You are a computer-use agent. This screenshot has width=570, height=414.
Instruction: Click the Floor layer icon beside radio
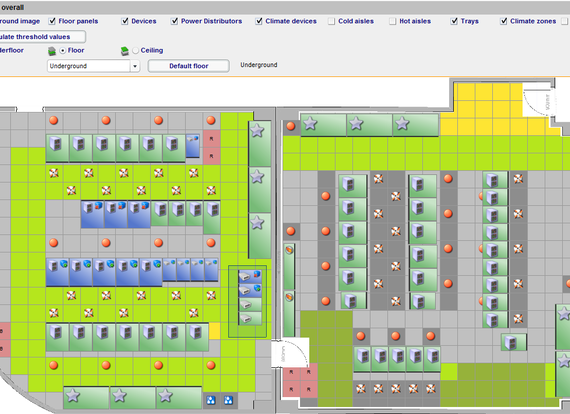[52, 51]
